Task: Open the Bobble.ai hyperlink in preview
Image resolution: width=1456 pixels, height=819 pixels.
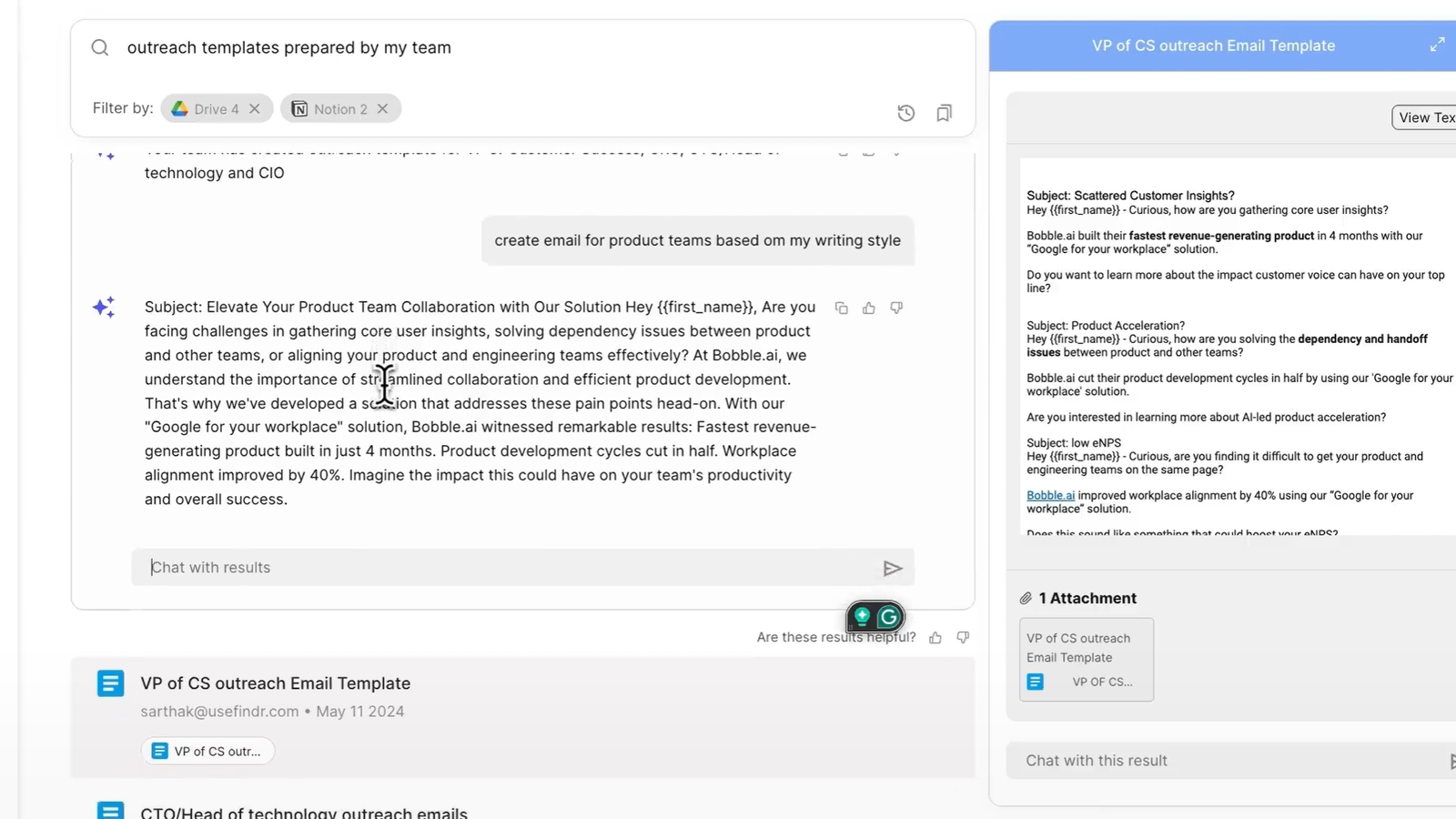Action: [x=1050, y=496]
